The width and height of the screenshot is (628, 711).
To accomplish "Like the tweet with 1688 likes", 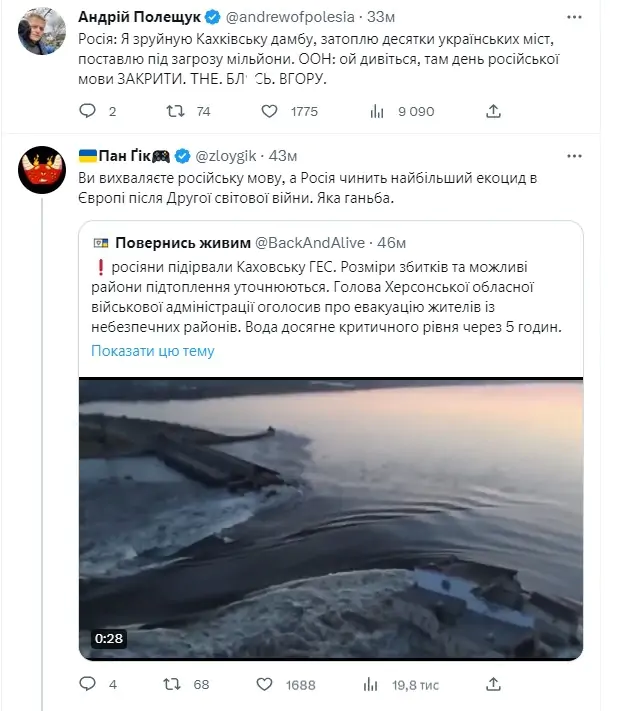I will (268, 685).
